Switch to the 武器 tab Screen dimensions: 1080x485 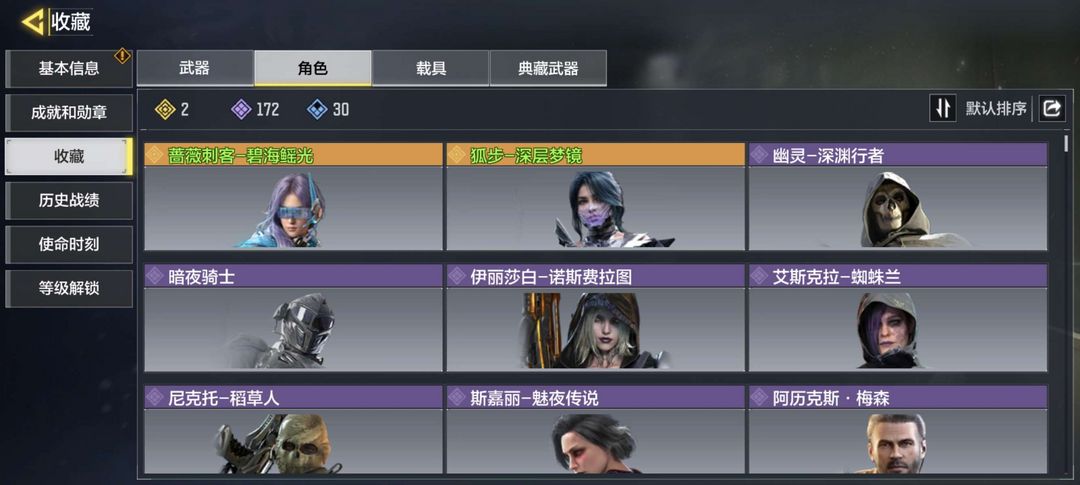point(195,68)
